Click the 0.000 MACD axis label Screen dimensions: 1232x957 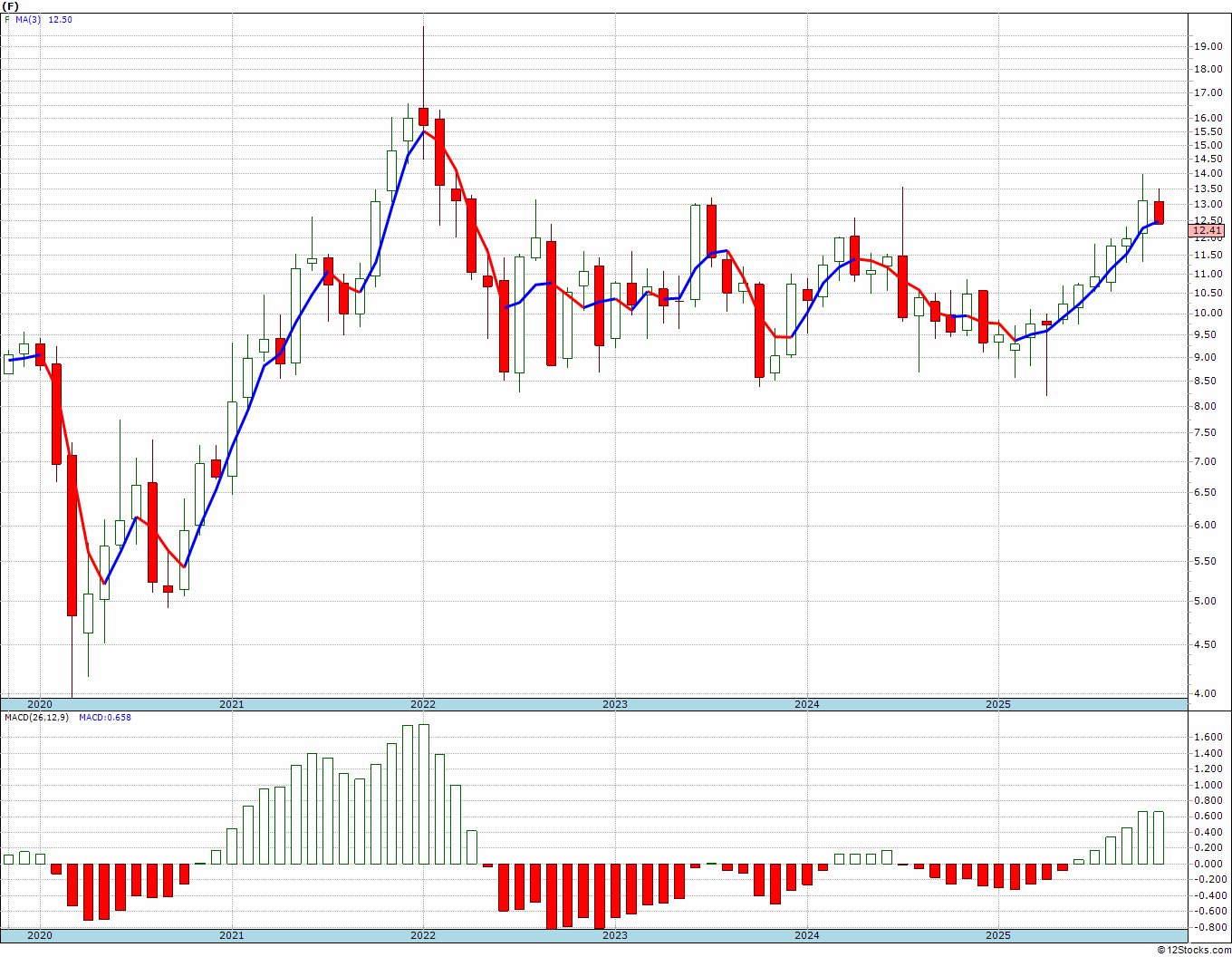click(x=1208, y=865)
